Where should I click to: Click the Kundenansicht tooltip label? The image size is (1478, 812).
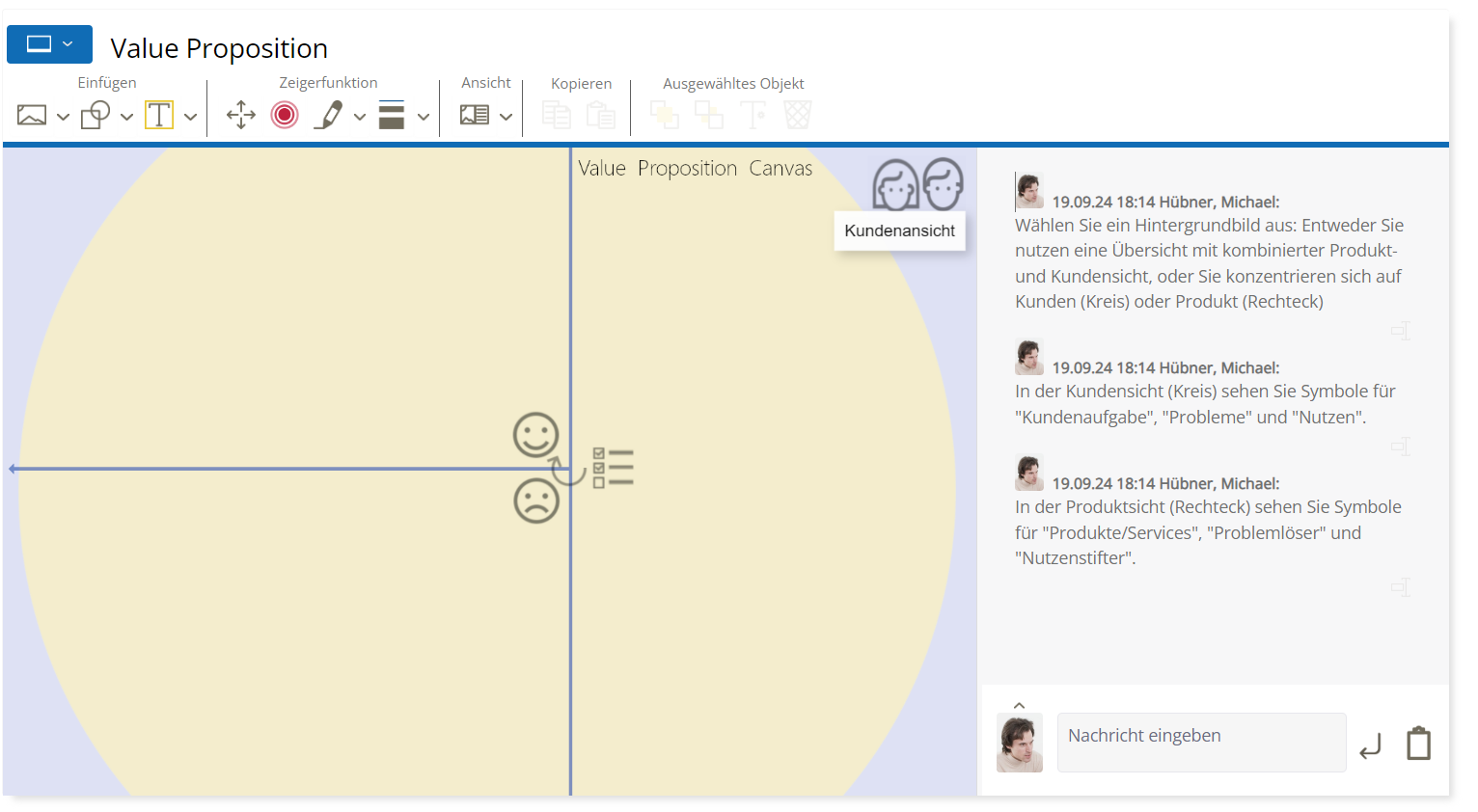900,231
